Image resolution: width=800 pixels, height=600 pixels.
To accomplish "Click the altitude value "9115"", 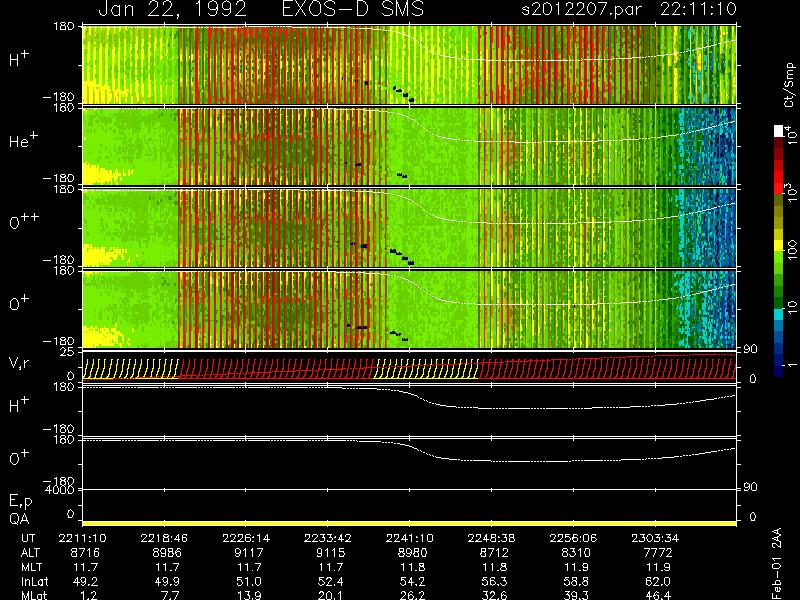I will (331, 553).
